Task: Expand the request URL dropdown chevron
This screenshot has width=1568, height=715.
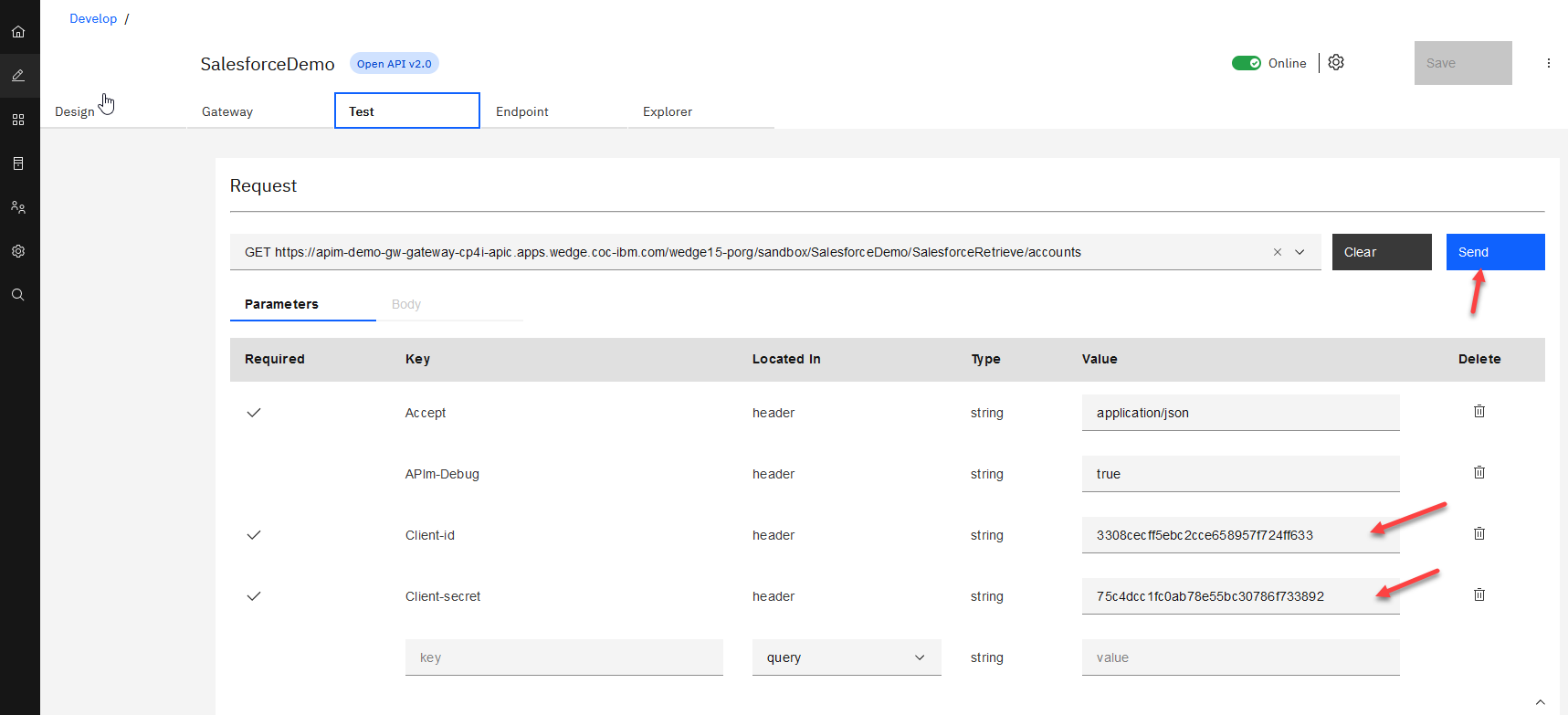Action: 1300,252
